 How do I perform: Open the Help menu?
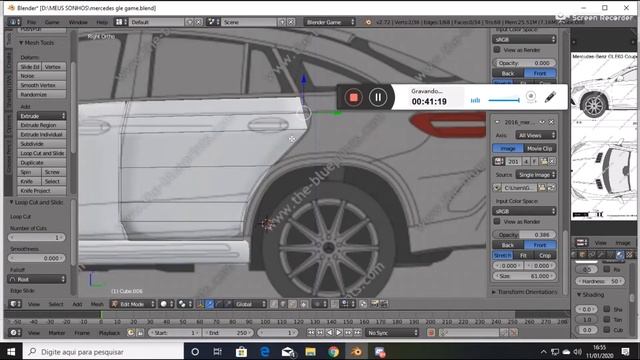[x=102, y=22]
